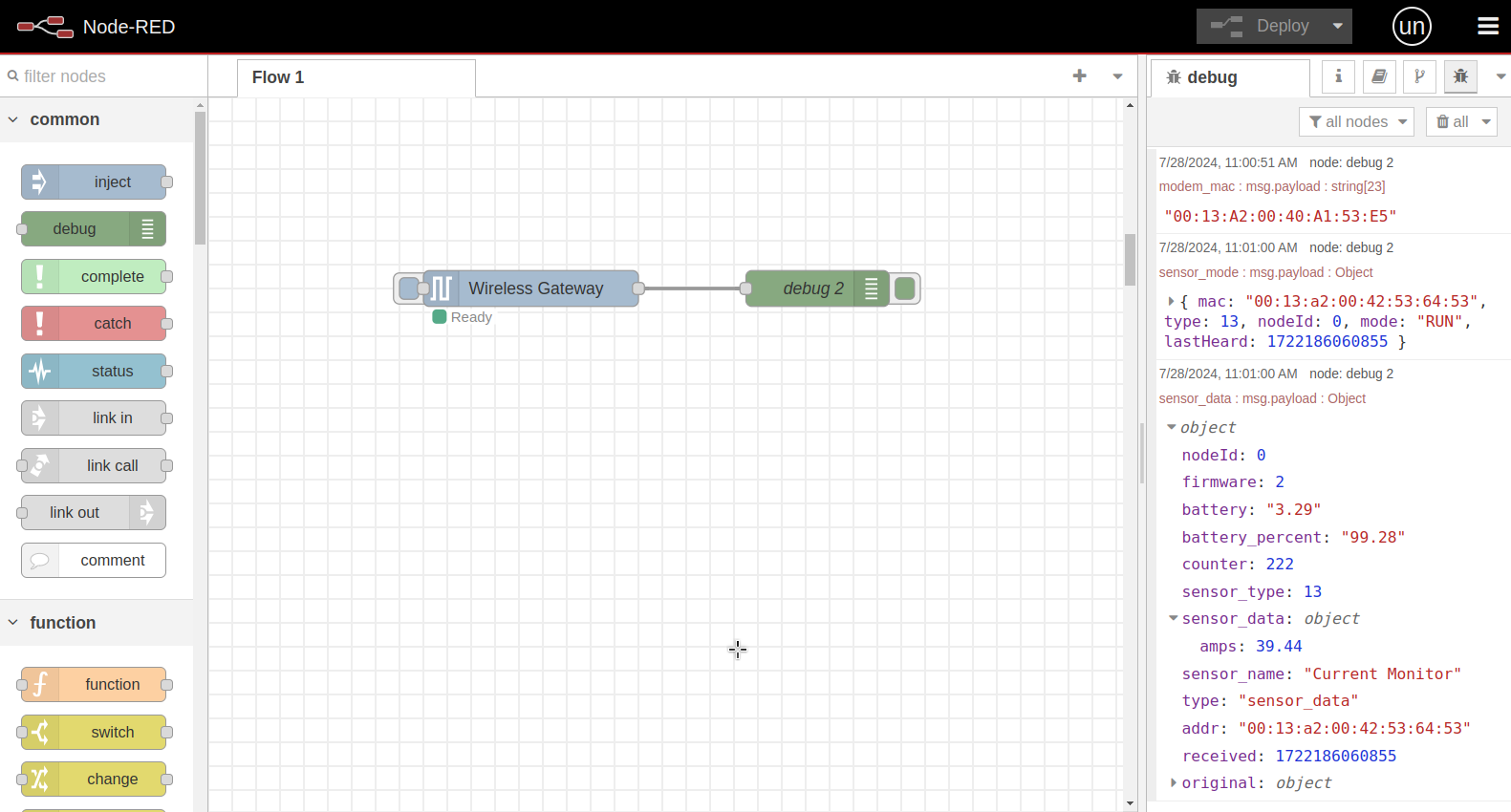This screenshot has height=812, width=1511.
Task: Select the status node in palette
Action: click(x=94, y=372)
